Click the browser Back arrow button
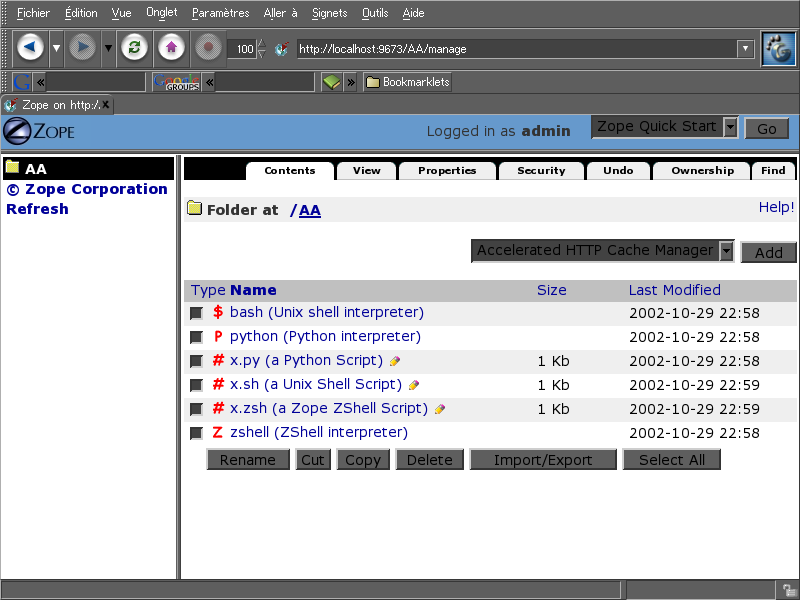Screen dimensions: 800x600 (31, 47)
